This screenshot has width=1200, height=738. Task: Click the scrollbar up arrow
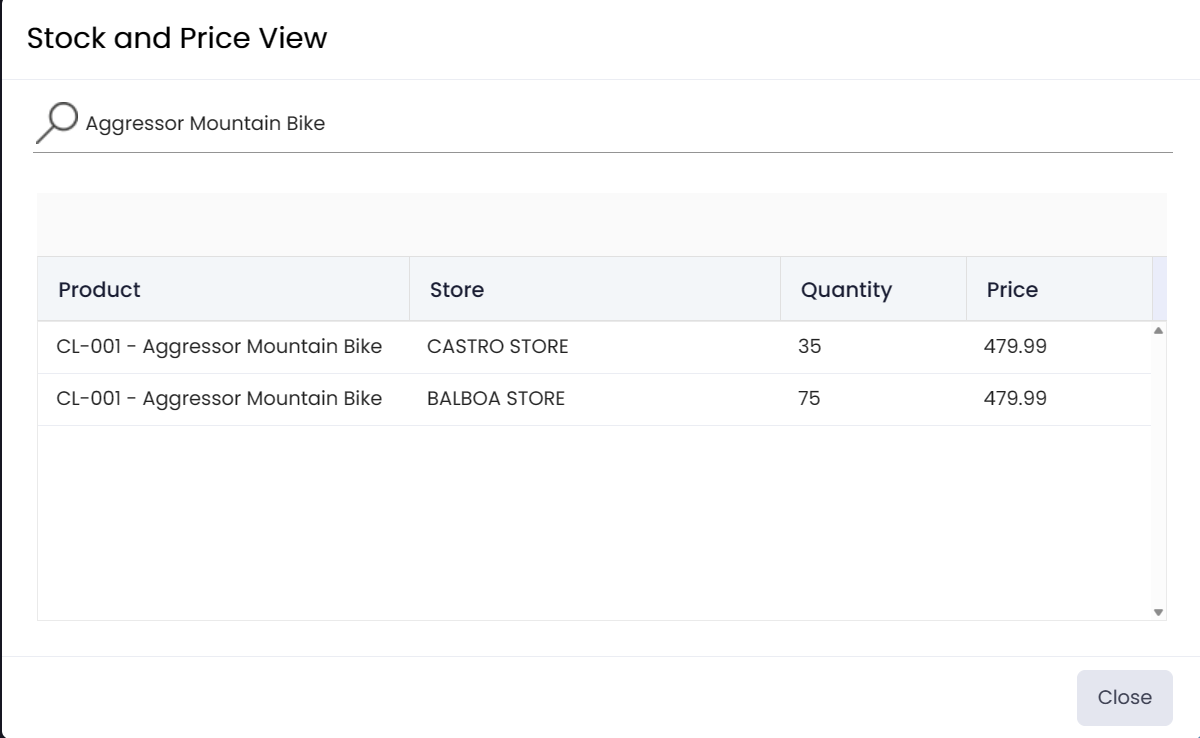click(x=1158, y=330)
